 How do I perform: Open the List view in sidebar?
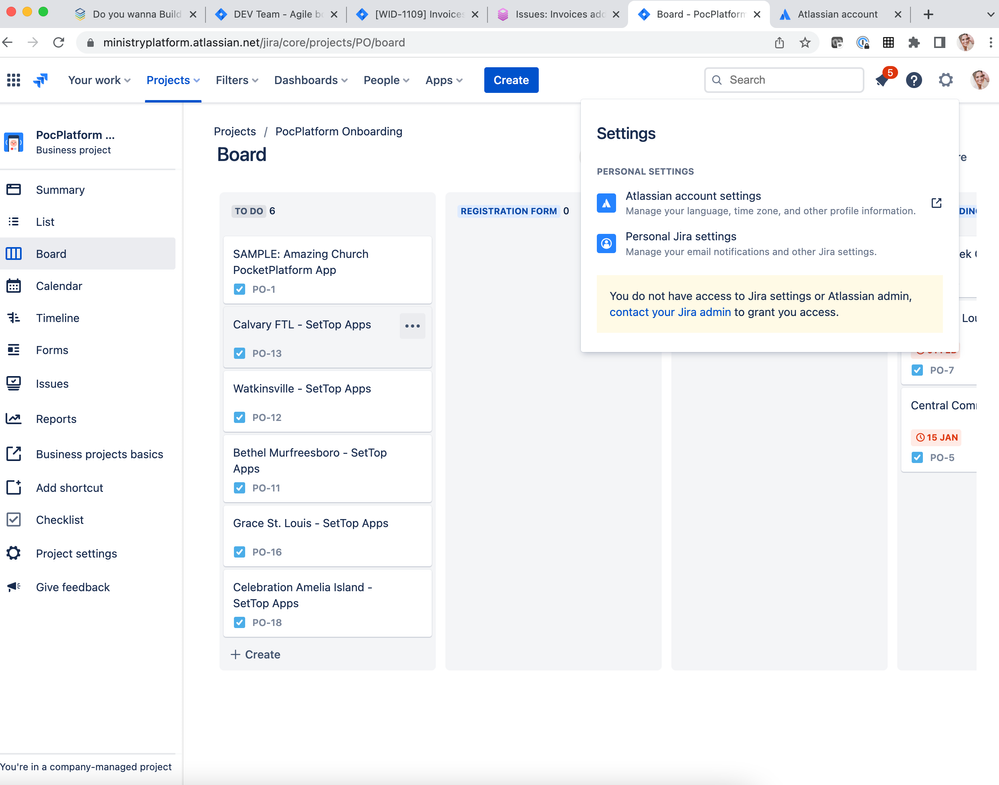(x=88, y=222)
